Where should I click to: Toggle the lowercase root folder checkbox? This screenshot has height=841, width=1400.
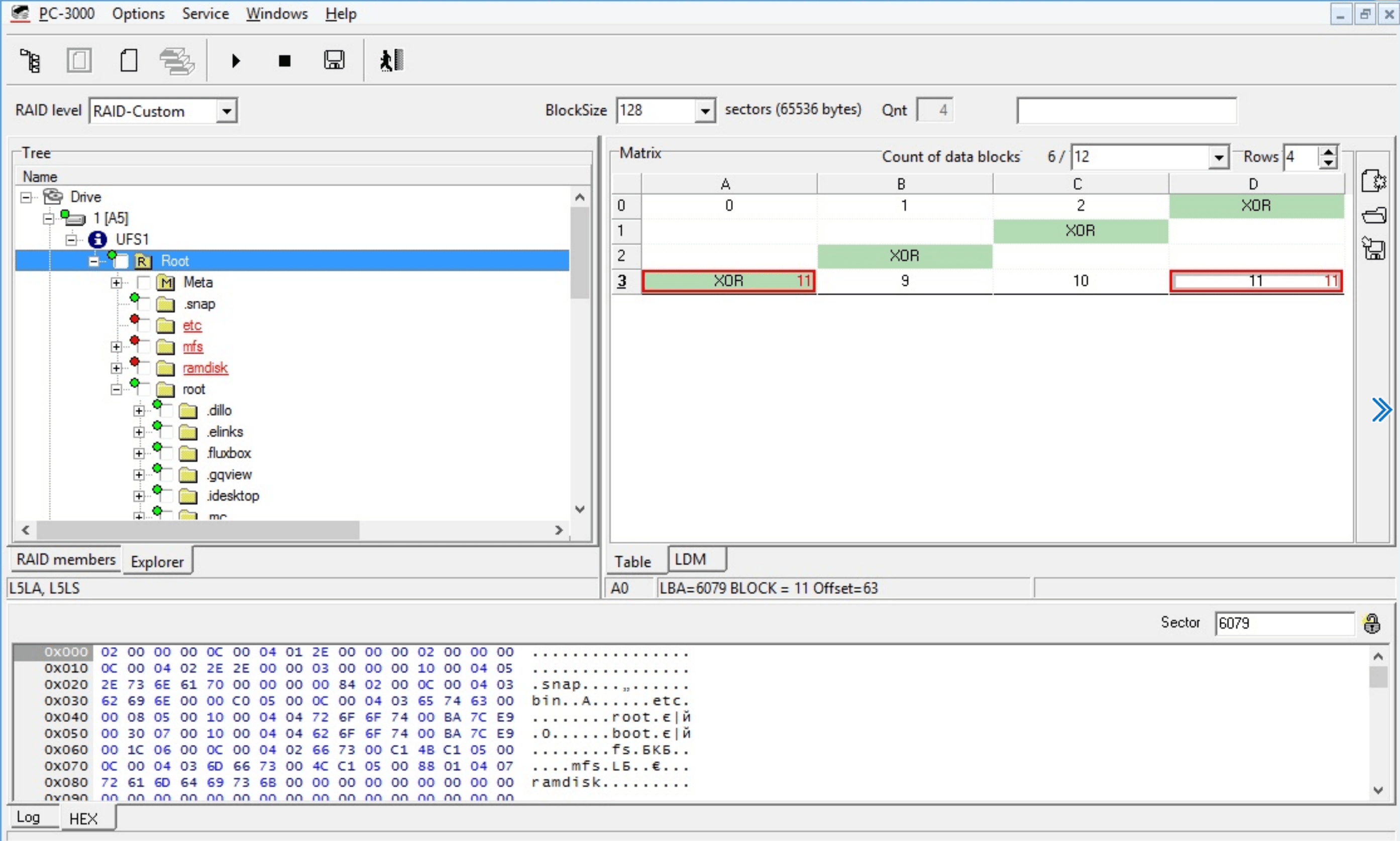(144, 389)
